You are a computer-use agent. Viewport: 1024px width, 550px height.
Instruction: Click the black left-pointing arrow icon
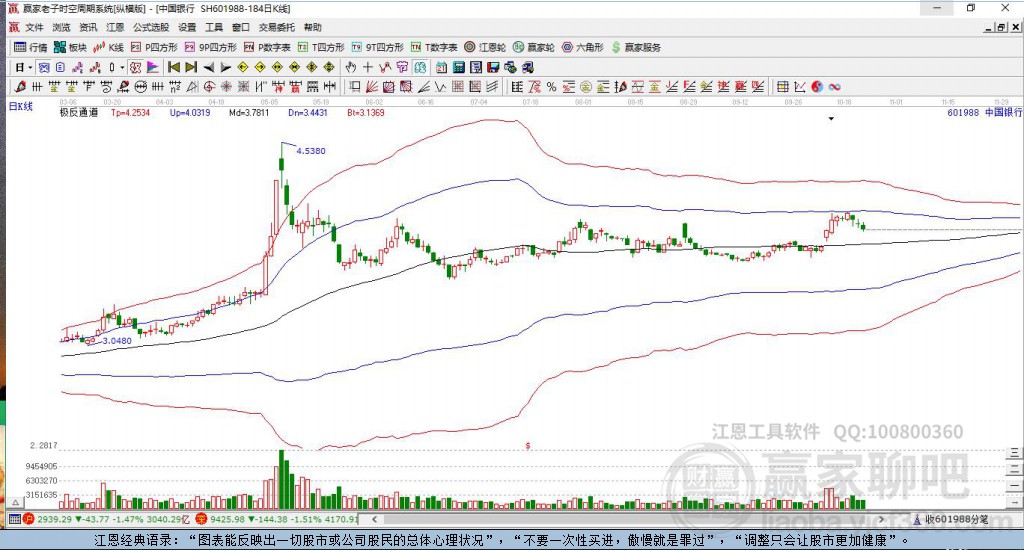click(208, 67)
